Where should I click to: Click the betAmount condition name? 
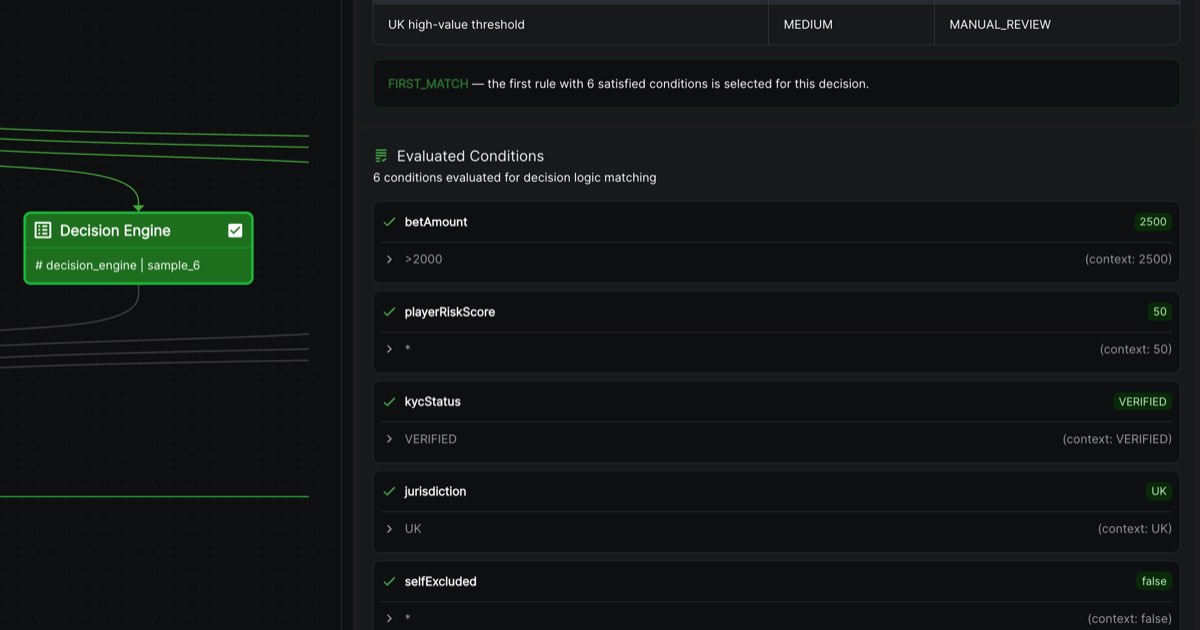coord(436,222)
